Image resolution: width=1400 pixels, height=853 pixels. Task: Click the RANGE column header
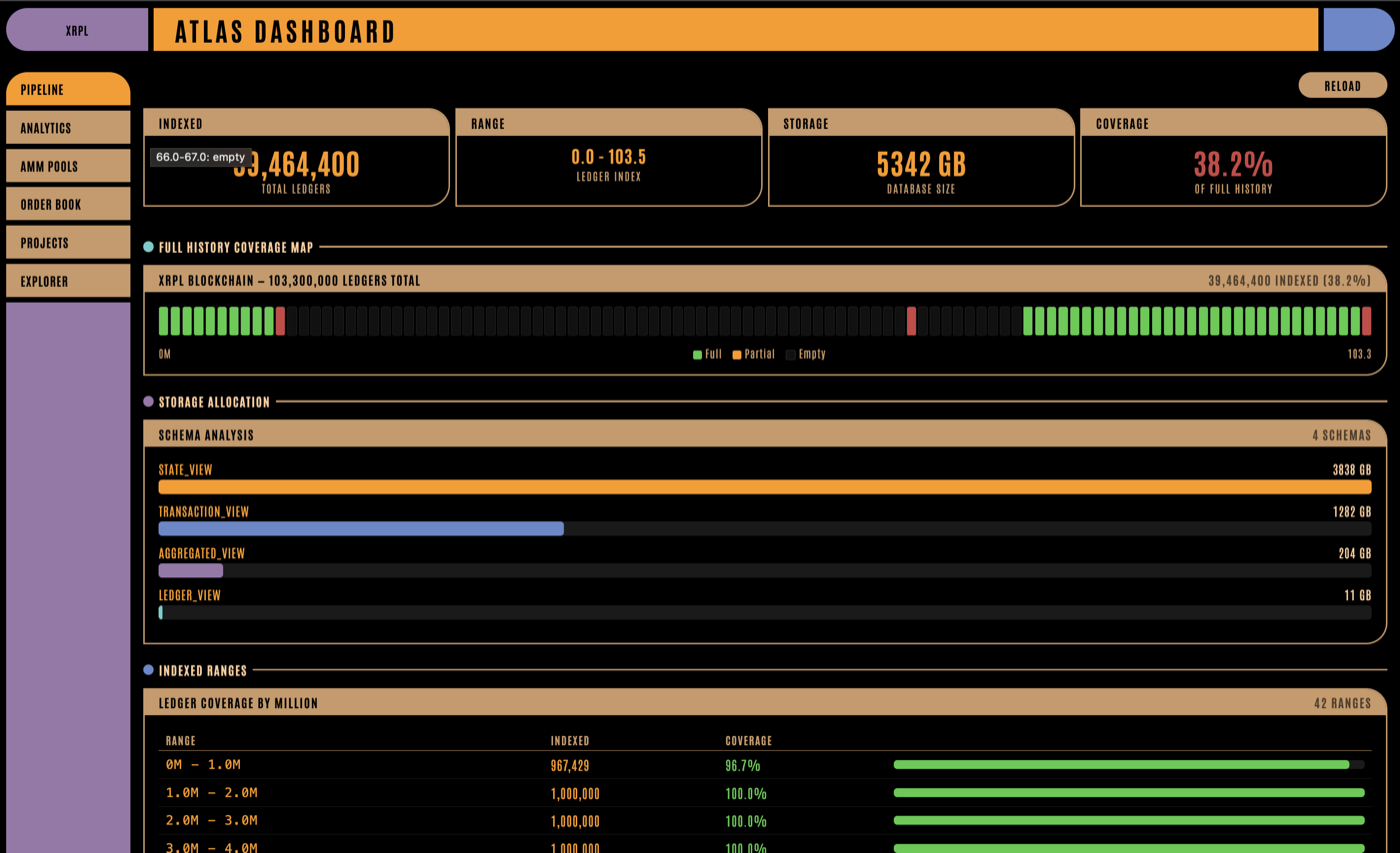pyautogui.click(x=181, y=741)
